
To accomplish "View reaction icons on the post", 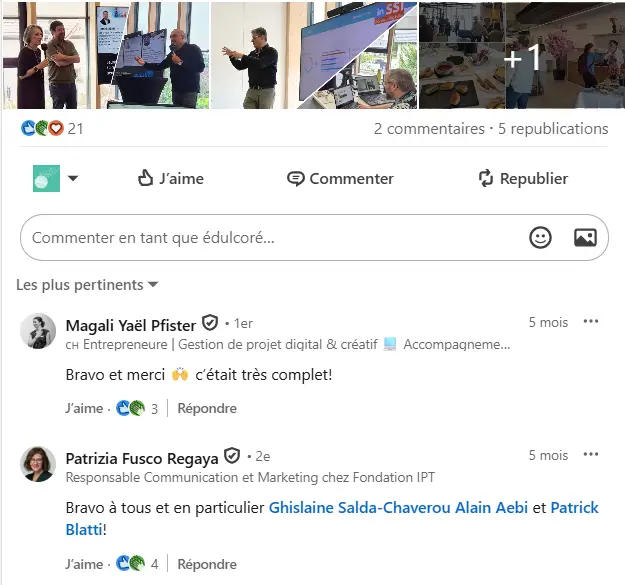I will click(42, 128).
